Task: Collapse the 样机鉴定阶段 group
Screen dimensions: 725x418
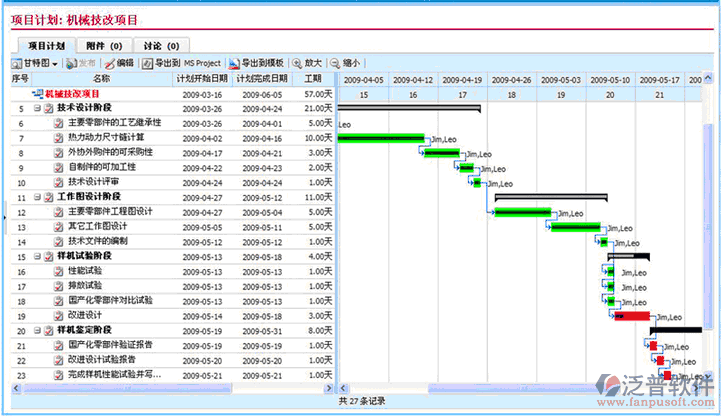Action: 37,330
